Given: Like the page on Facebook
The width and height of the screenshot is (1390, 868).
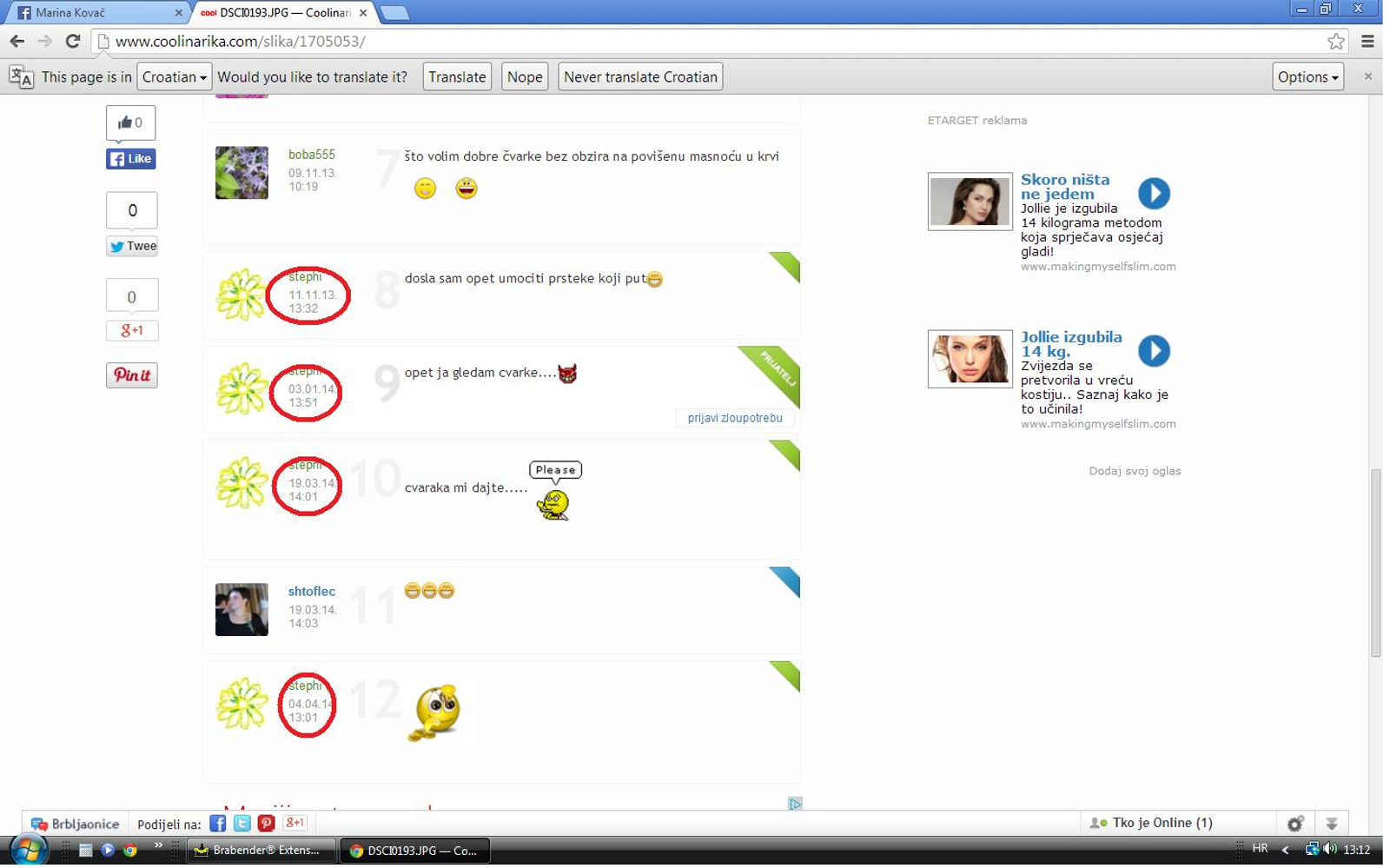Looking at the screenshot, I should pos(131,158).
